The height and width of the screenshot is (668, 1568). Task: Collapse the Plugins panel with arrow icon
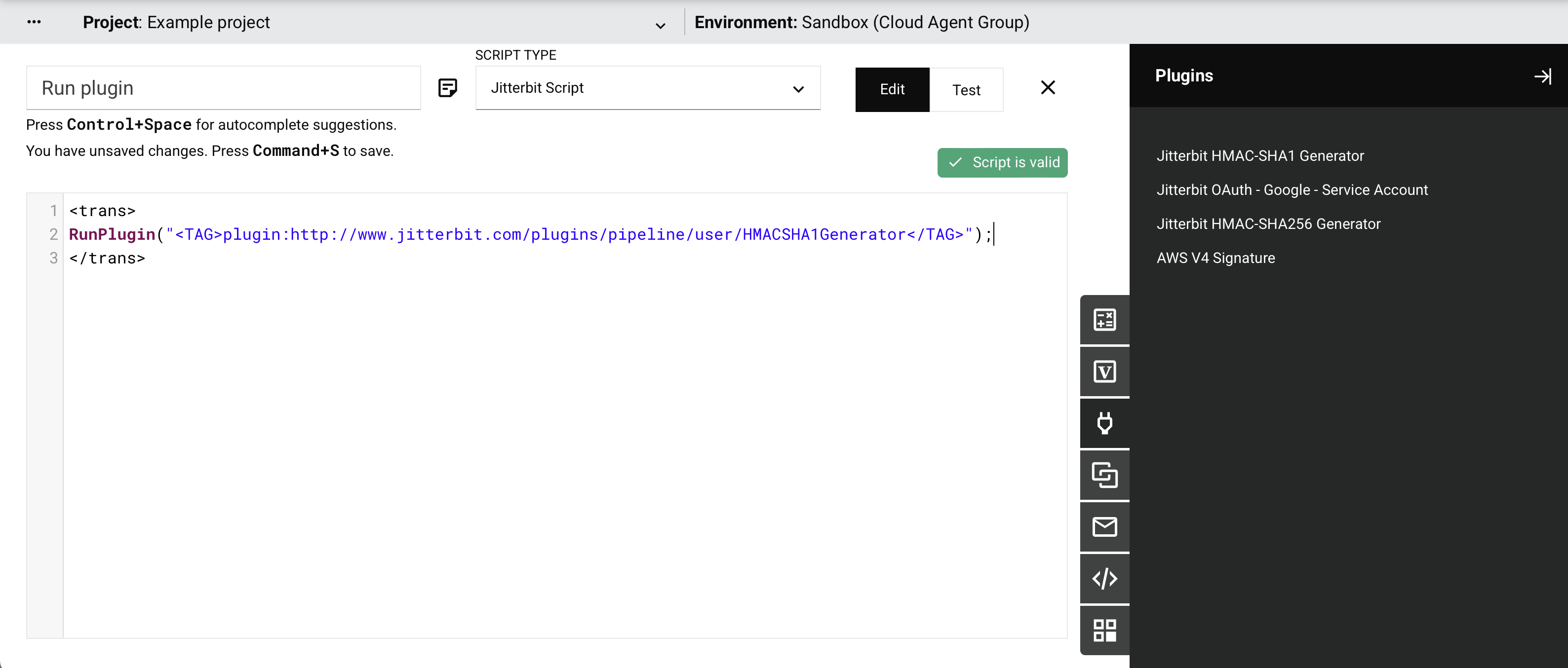[1542, 76]
